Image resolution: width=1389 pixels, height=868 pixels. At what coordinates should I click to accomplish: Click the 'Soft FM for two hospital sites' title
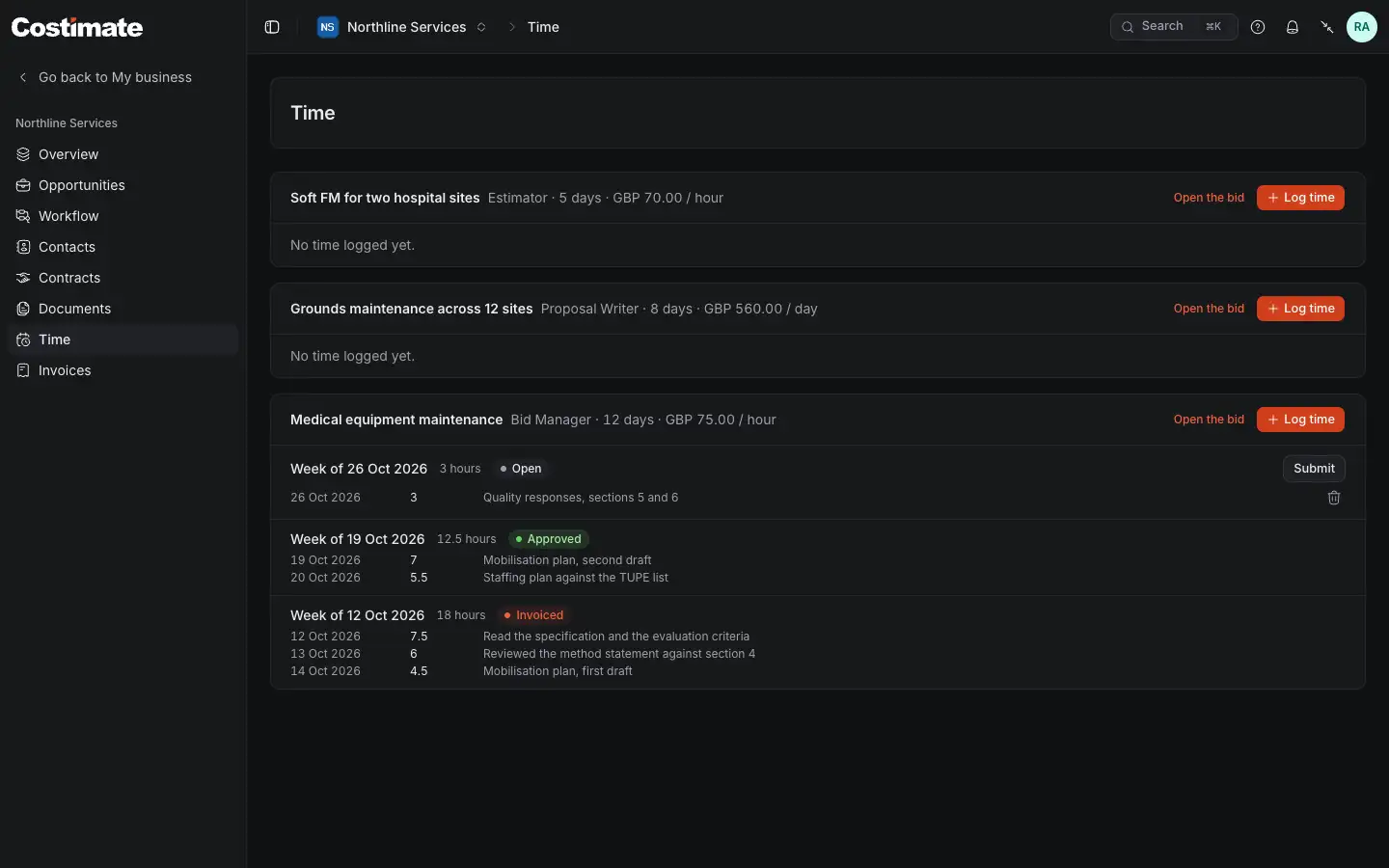coord(385,198)
